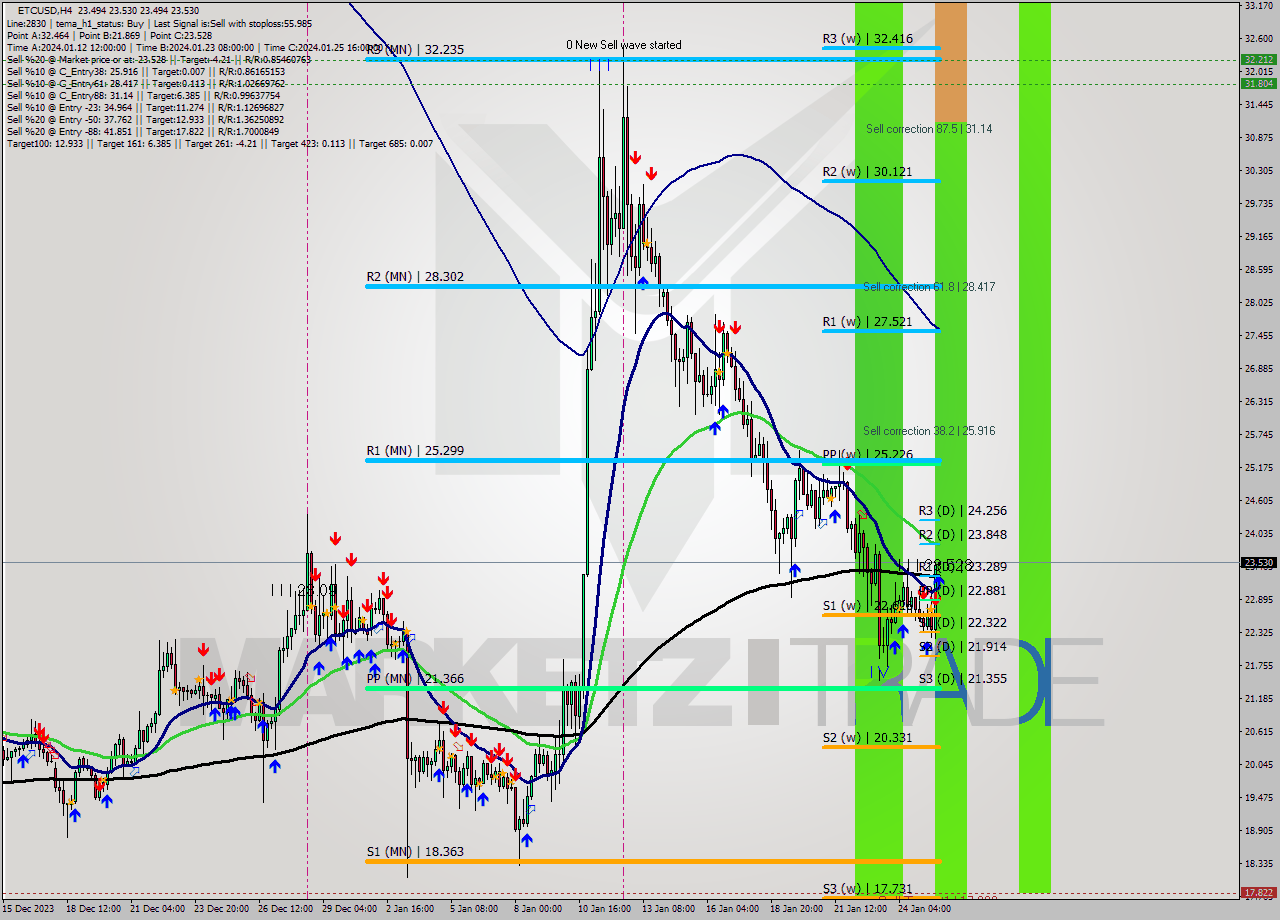Select the 30.875 price axis value
Image resolution: width=1280 pixels, height=920 pixels.
tap(1258, 138)
